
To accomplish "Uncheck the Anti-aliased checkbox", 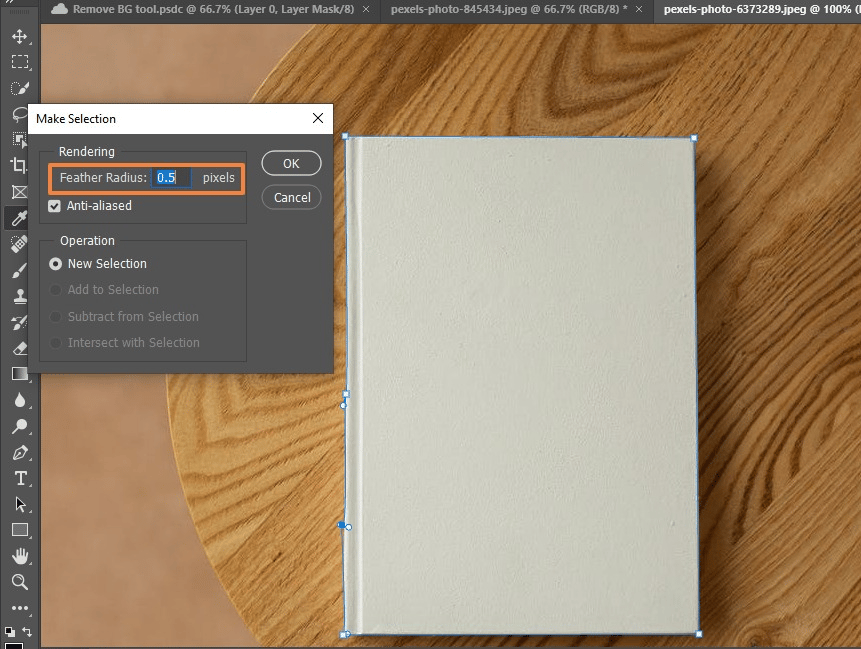I will (x=55, y=206).
